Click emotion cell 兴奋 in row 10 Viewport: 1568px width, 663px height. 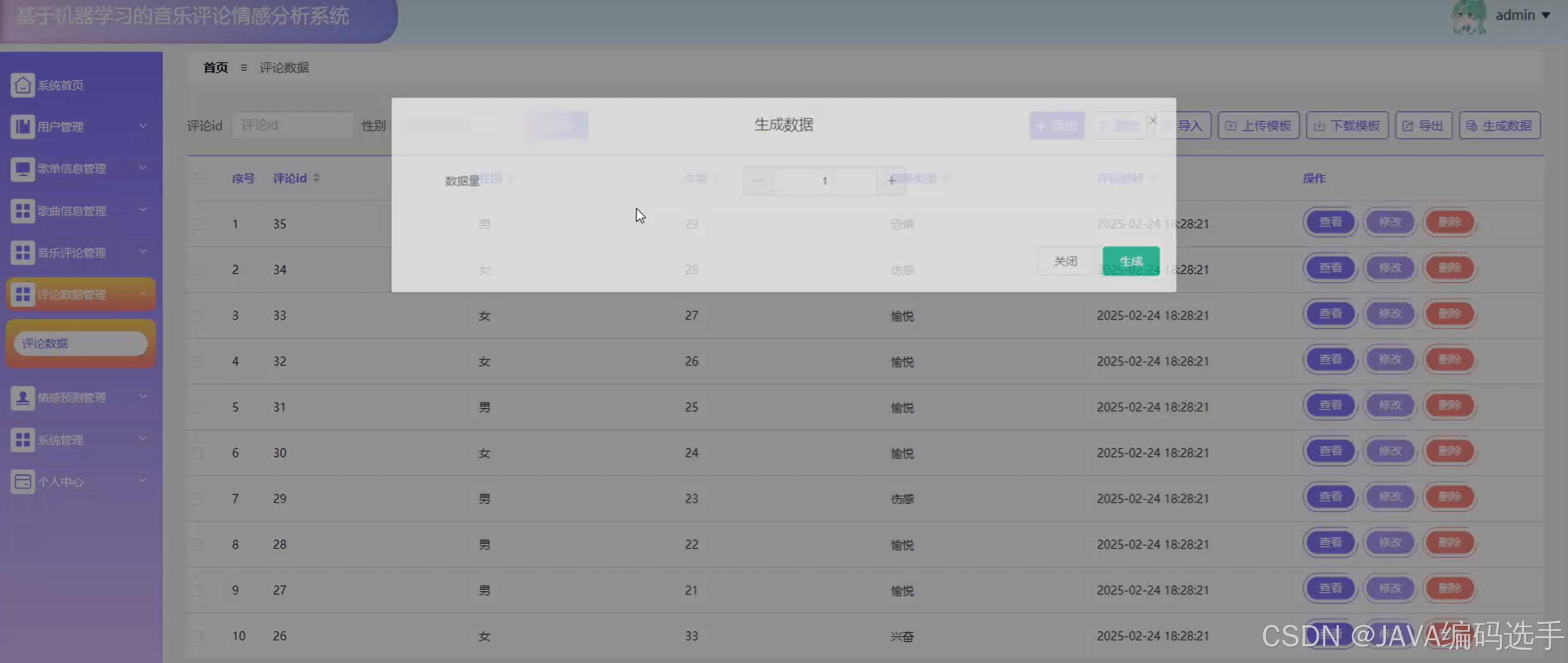pyautogui.click(x=902, y=636)
